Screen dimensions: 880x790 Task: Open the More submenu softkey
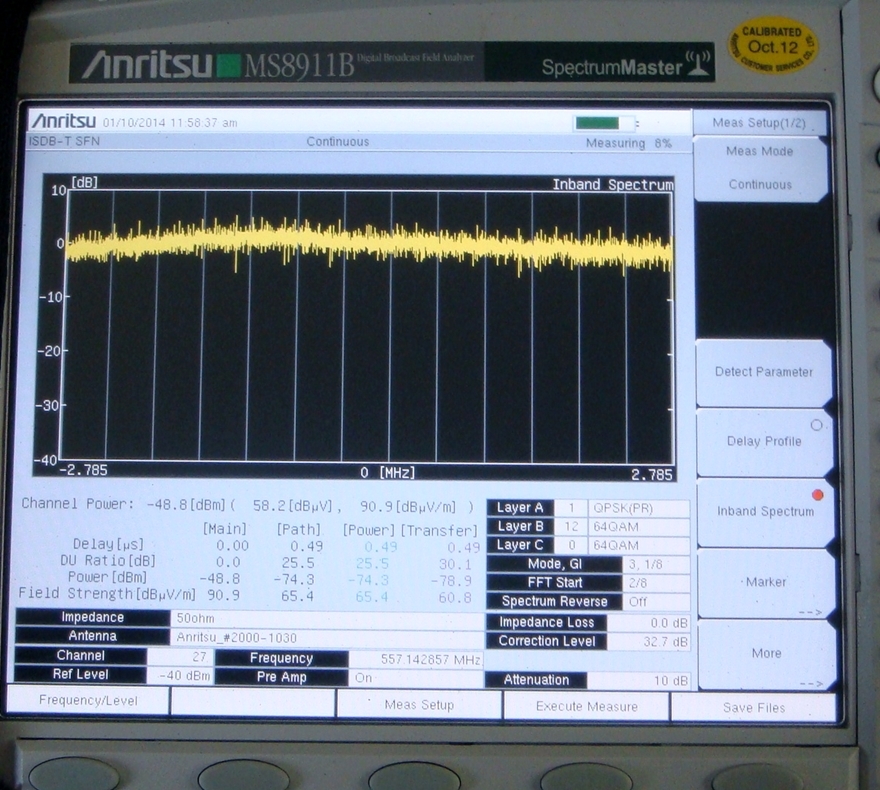click(767, 653)
